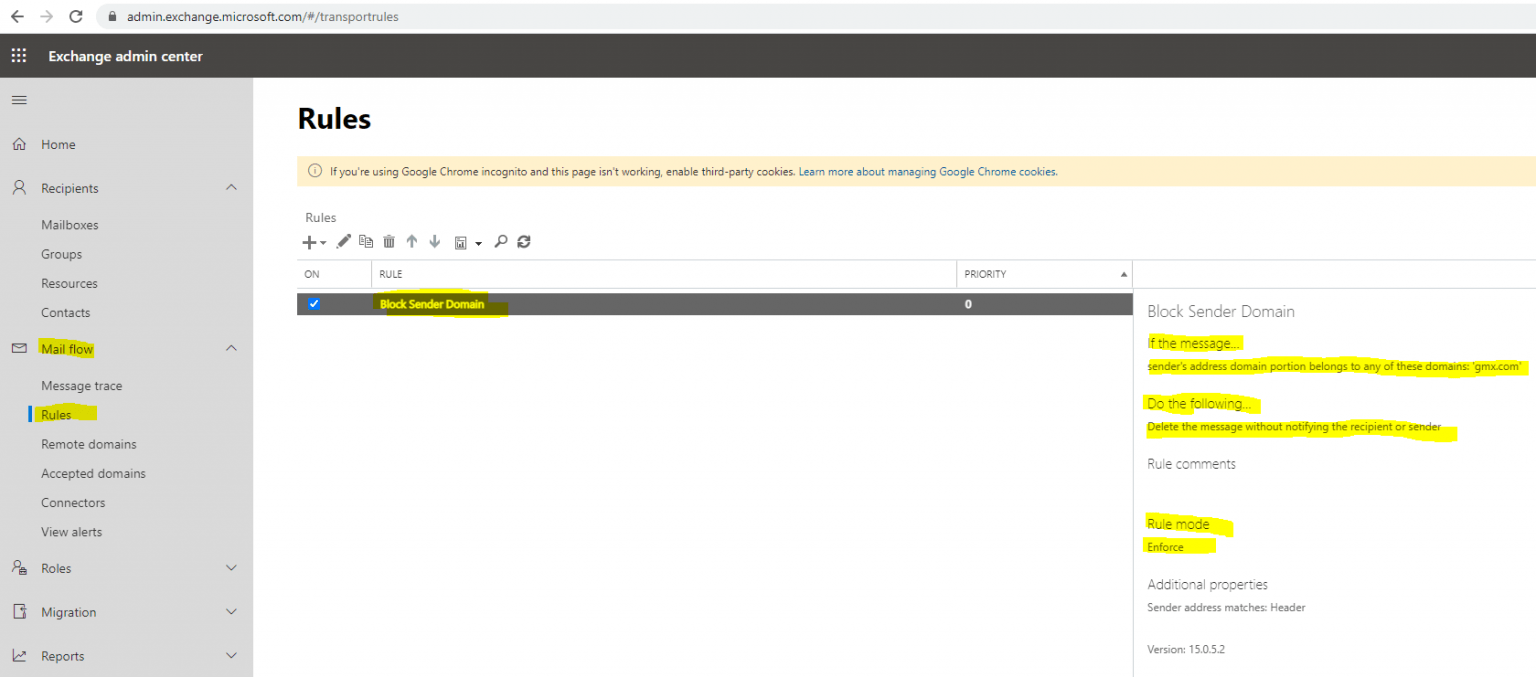The height and width of the screenshot is (677, 1536).
Task: Open the app launcher waffle icon
Action: [18, 55]
